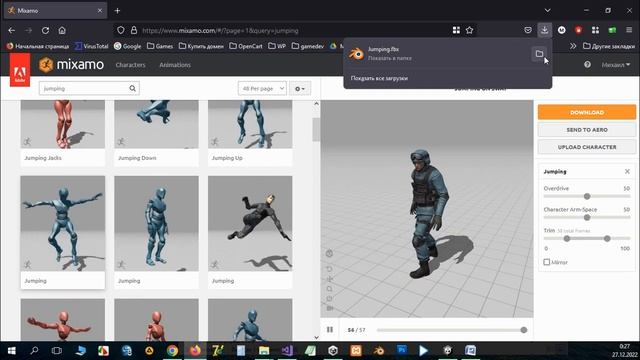The height and width of the screenshot is (360, 640).
Task: Open Chrome from the taskbar
Action: click(172, 350)
